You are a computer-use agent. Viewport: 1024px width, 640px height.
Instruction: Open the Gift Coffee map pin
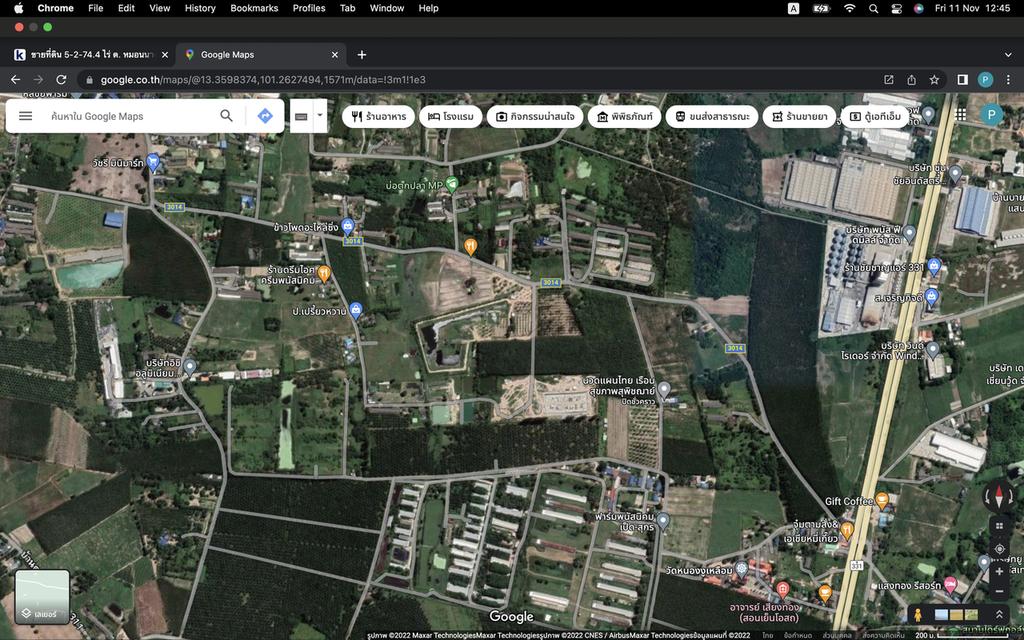[x=882, y=501]
